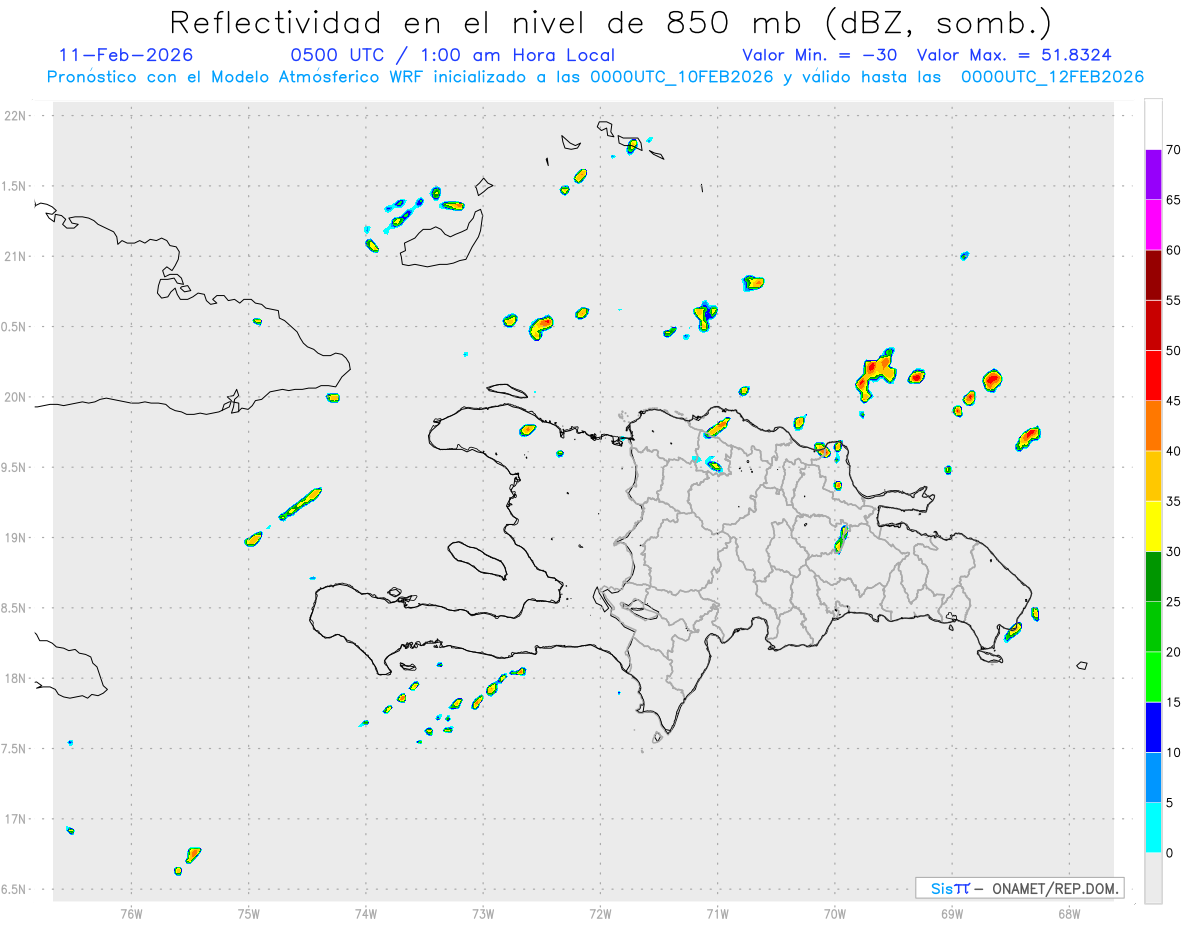Click the '22N' latitude label
This screenshot has height=927, width=1200.
(16, 115)
